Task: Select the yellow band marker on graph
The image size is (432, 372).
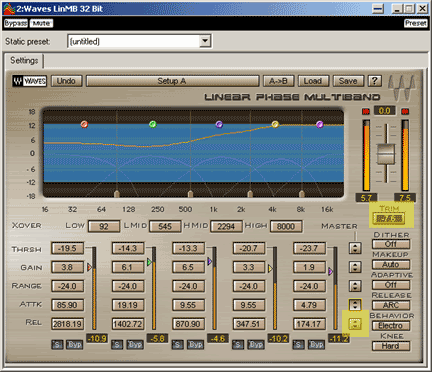Action: [275, 124]
